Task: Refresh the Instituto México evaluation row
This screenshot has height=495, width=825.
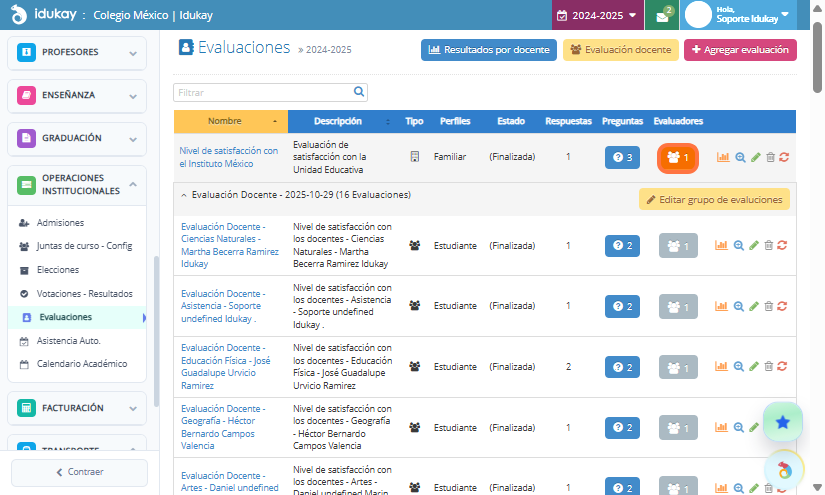Action: (784, 157)
